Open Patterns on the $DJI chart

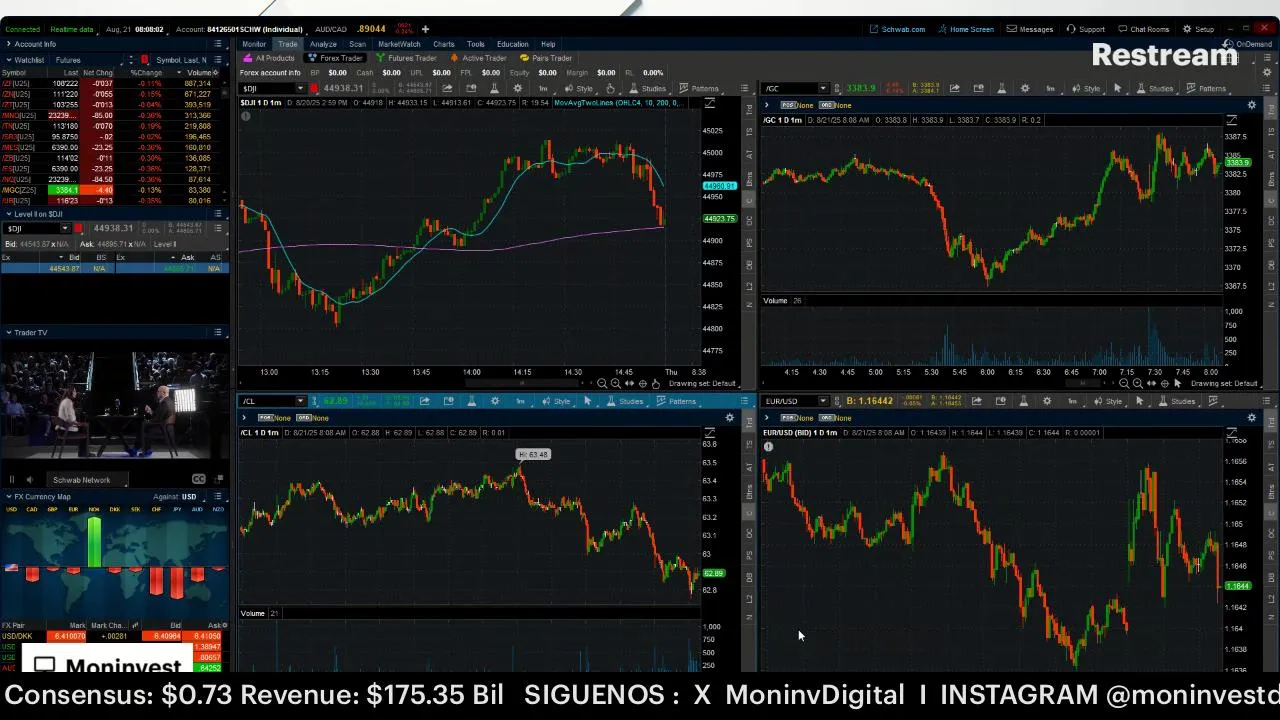[698, 88]
